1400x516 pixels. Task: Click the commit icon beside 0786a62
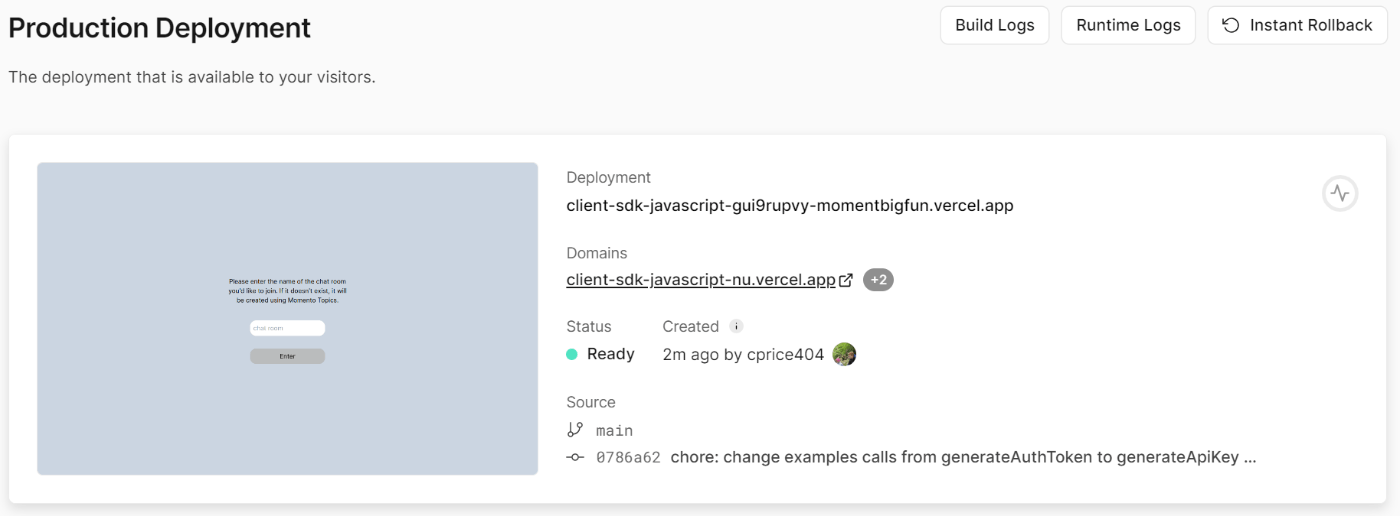tap(575, 457)
